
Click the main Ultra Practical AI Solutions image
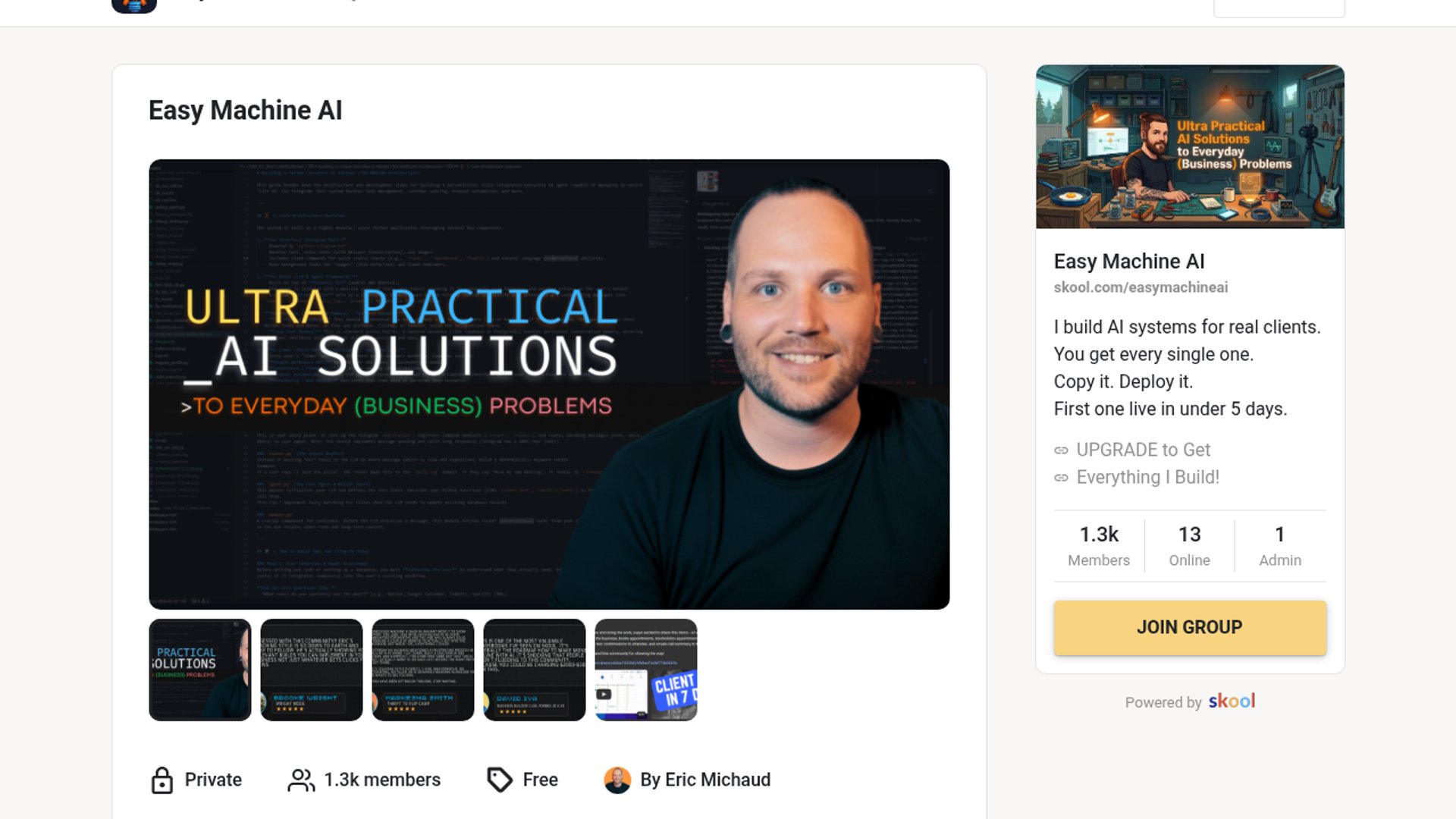(549, 384)
